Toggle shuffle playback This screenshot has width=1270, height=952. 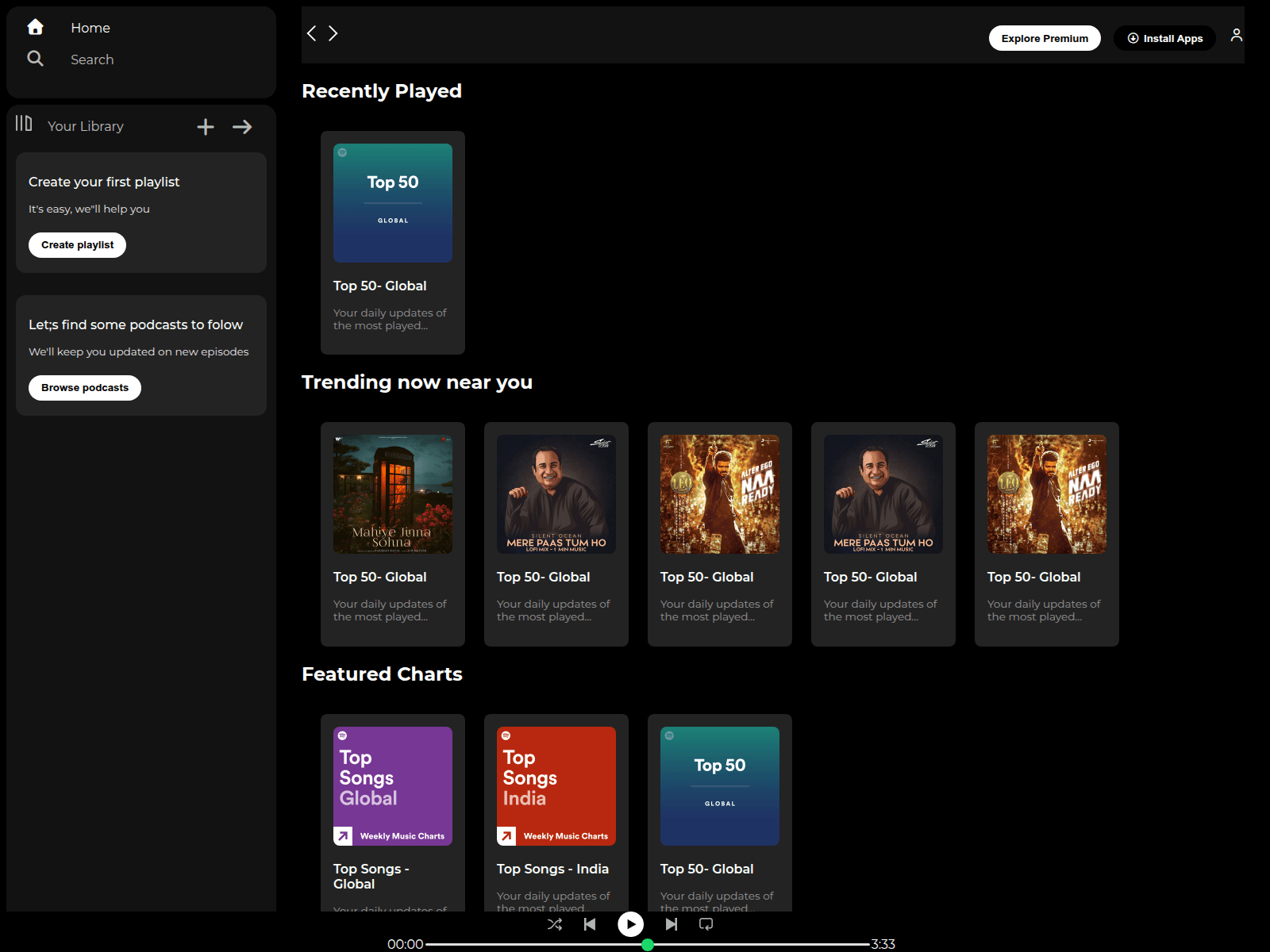pos(555,924)
